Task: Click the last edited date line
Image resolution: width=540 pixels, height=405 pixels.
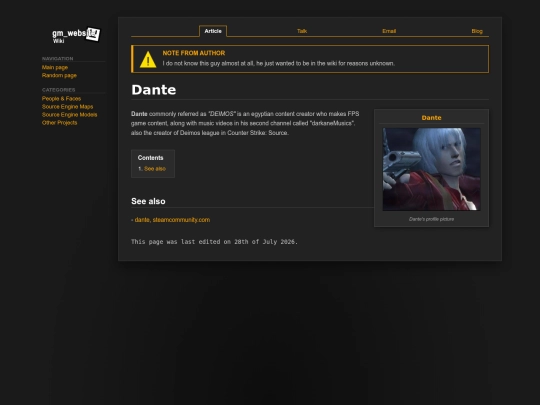Action: tap(214, 242)
